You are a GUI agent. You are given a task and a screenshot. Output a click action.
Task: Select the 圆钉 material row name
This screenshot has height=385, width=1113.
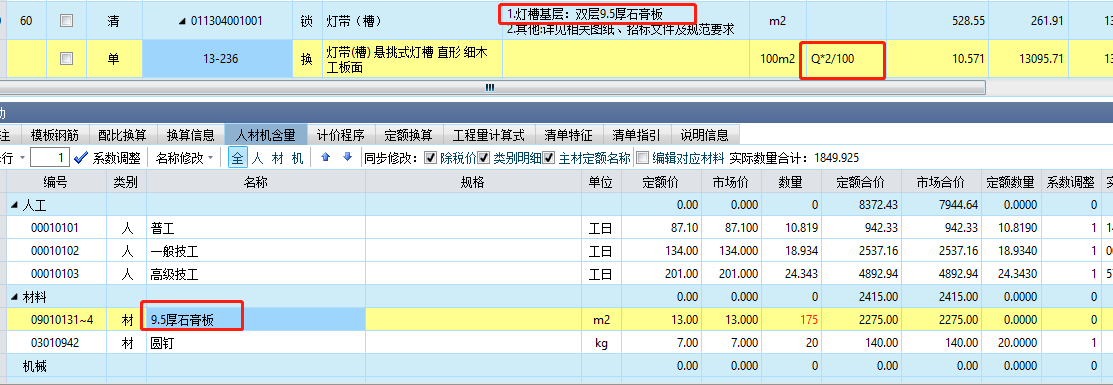coord(163,343)
